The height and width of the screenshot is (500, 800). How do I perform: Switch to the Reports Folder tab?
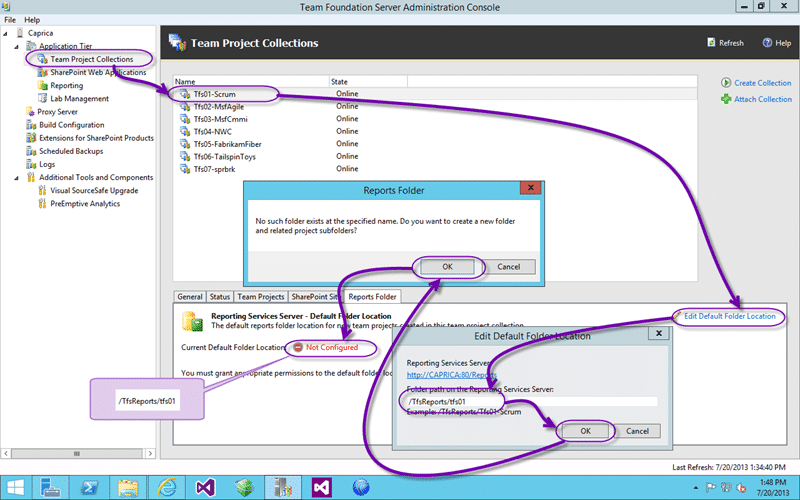(x=372, y=296)
